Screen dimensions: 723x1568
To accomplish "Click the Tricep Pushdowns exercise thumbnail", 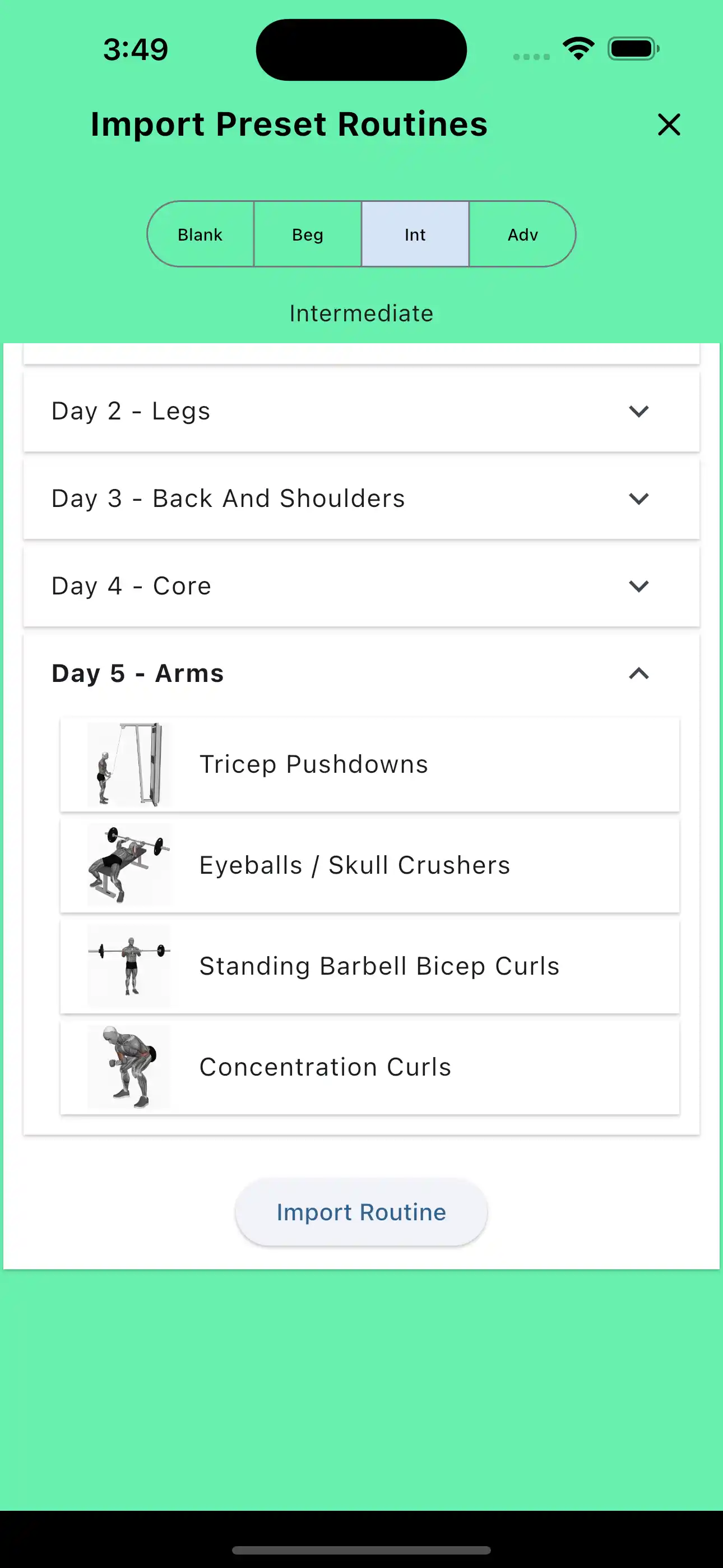I will 128,763.
